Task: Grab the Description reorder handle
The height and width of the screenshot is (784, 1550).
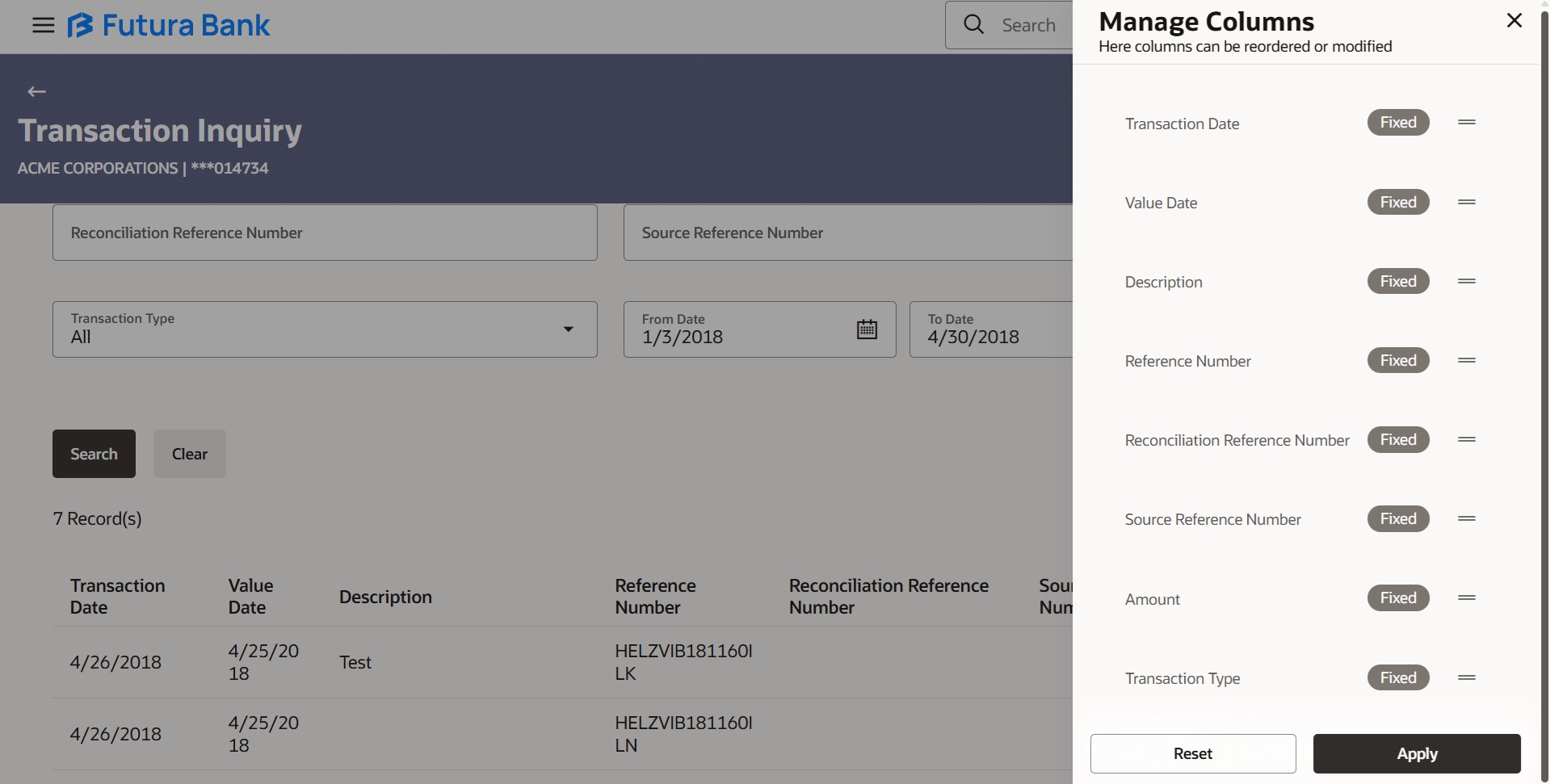Action: (x=1467, y=281)
